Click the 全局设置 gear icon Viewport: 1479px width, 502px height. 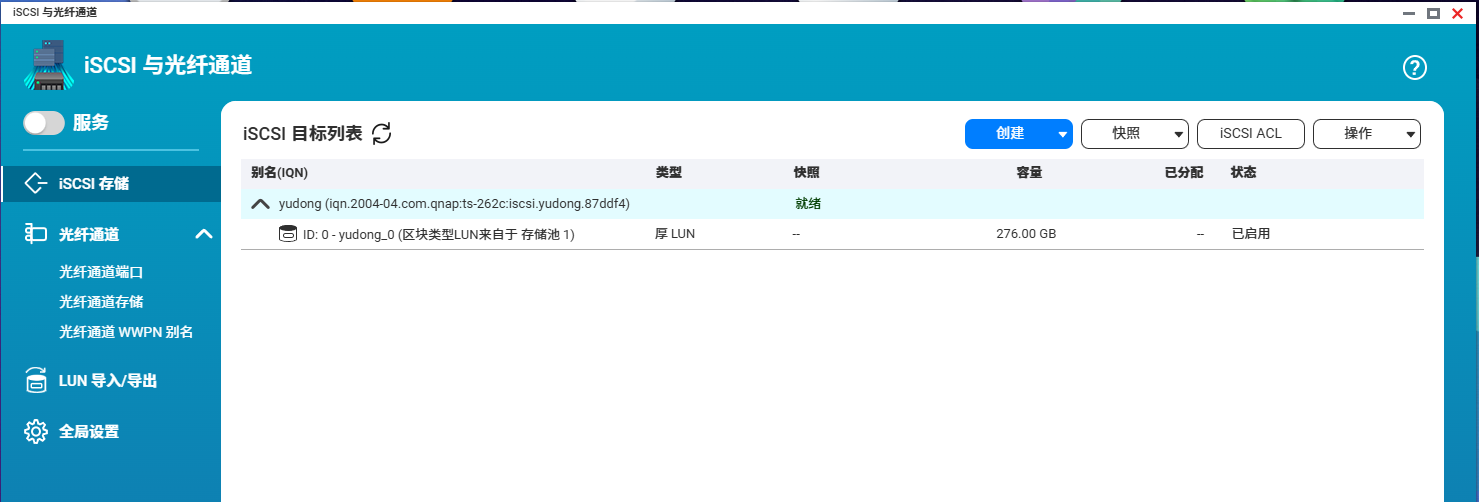tap(36, 432)
